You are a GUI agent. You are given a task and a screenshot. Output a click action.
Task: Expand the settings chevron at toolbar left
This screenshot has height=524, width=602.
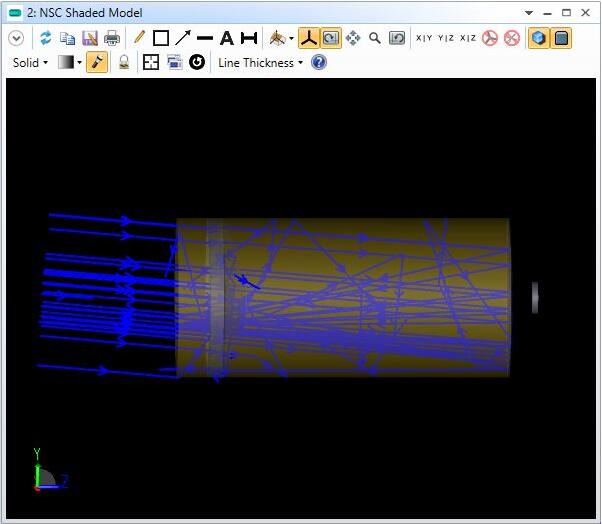[x=16, y=38]
